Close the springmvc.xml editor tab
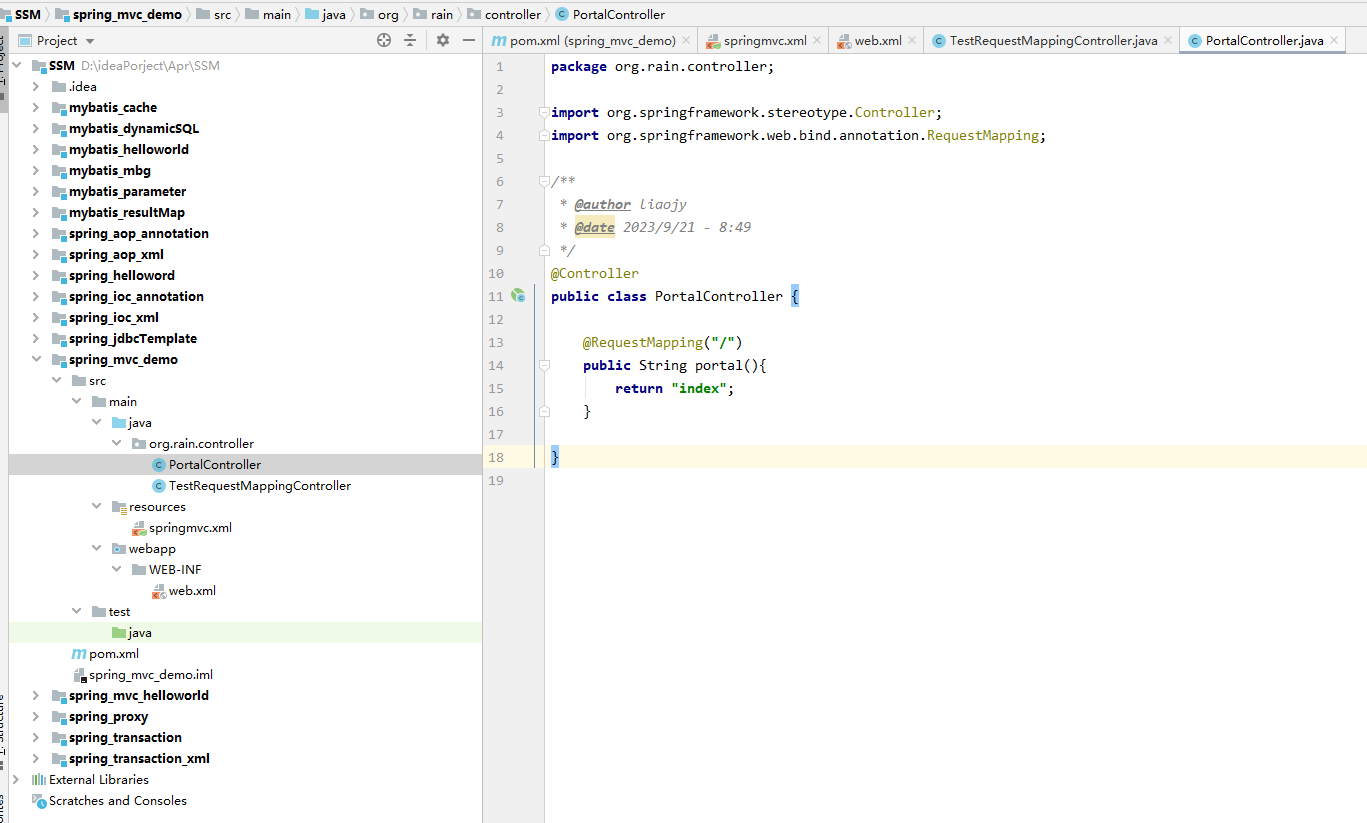The image size is (1367, 823). click(x=817, y=41)
